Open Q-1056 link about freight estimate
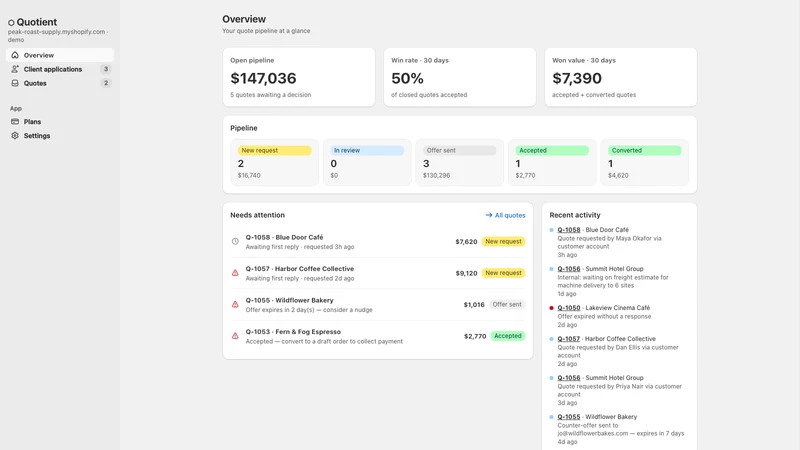This screenshot has height=450, width=800. tap(568, 269)
